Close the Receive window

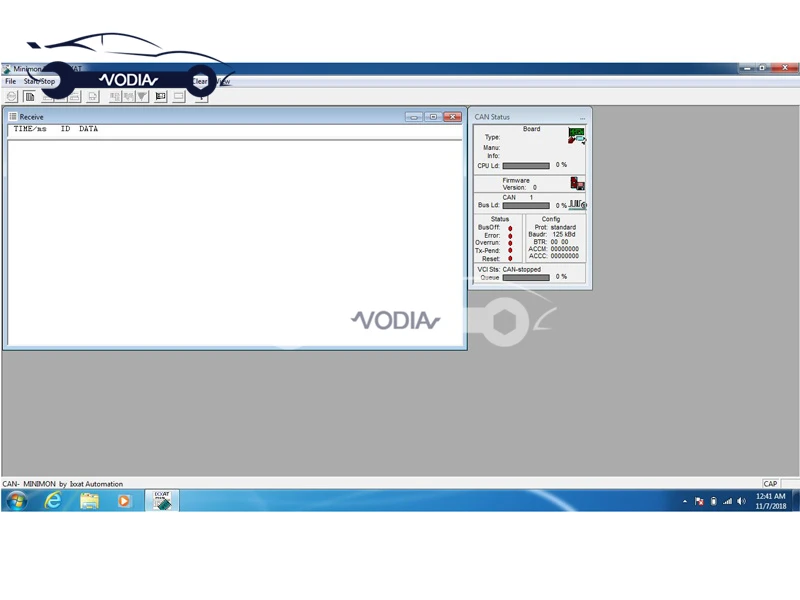[x=453, y=117]
